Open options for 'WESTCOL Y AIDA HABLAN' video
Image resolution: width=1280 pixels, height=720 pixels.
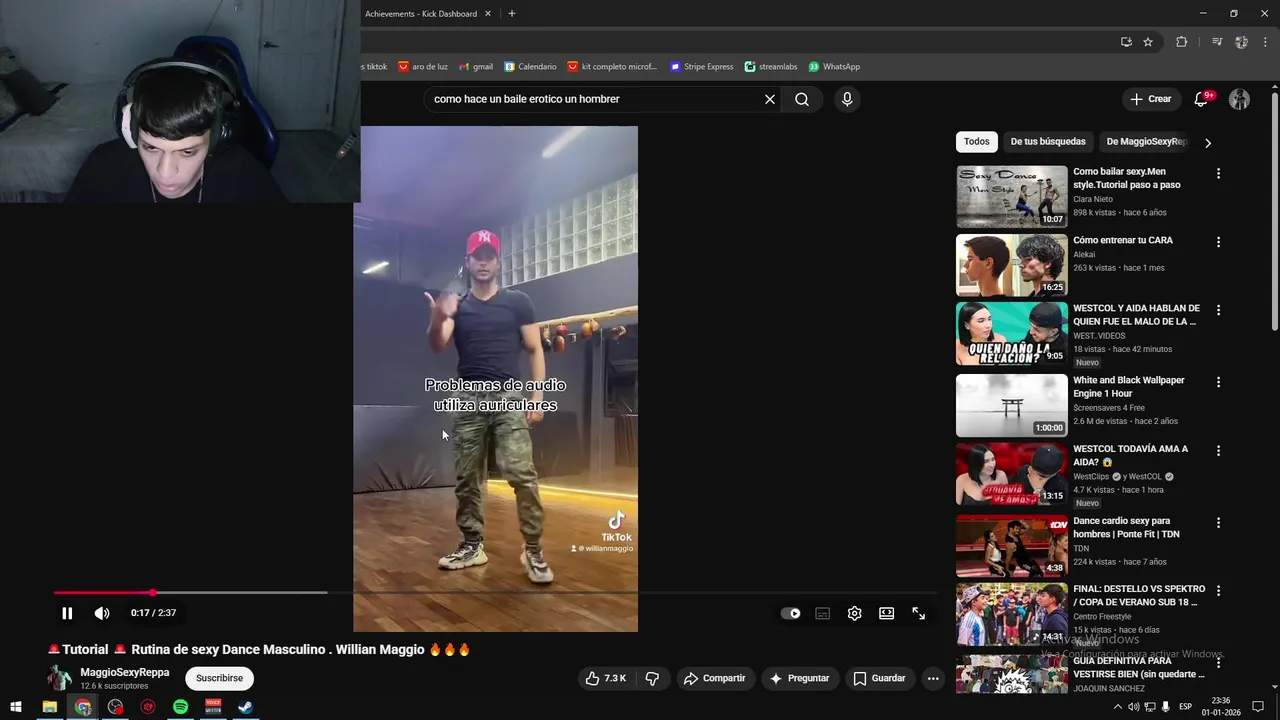1218,310
